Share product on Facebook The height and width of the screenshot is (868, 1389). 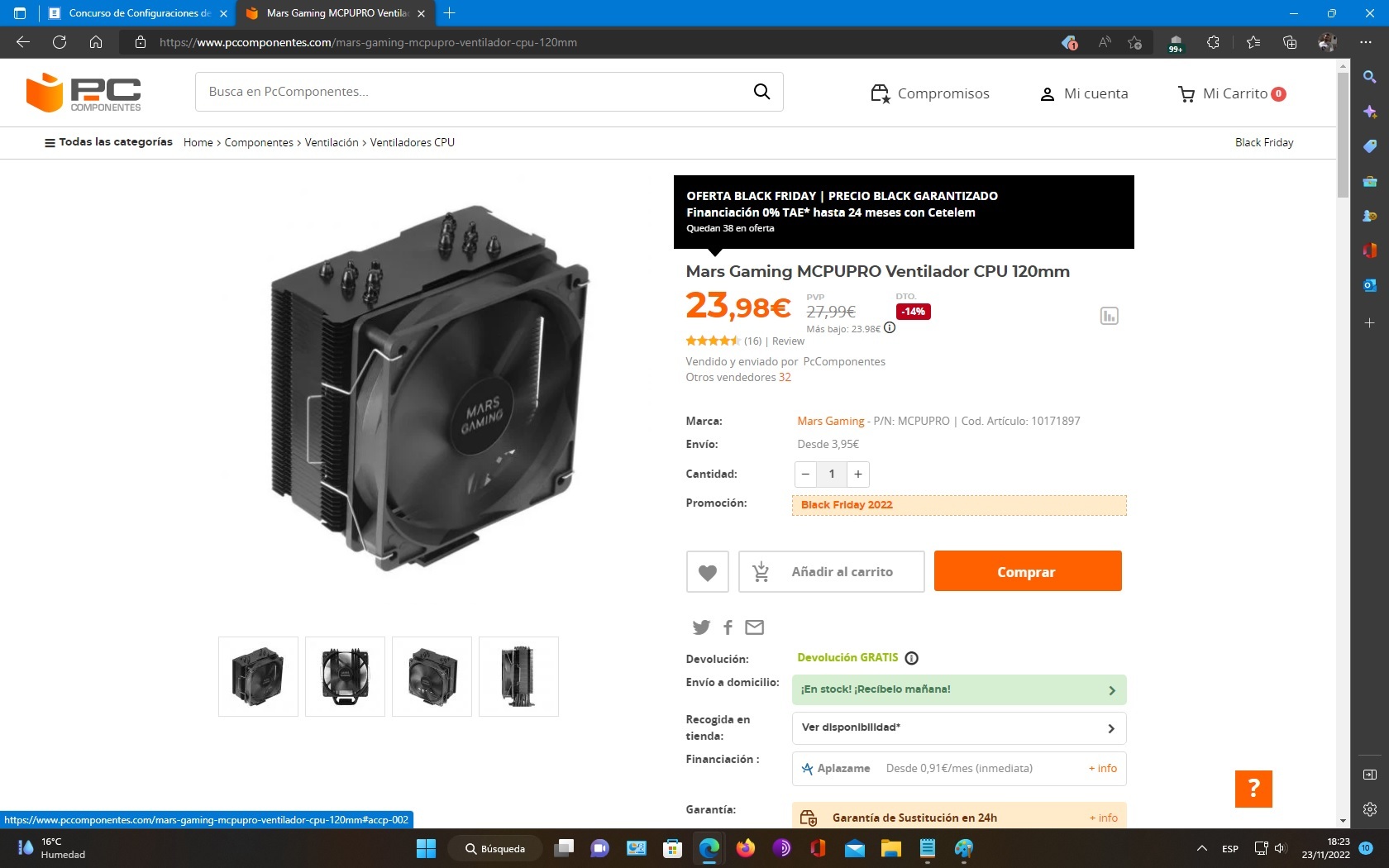click(728, 627)
